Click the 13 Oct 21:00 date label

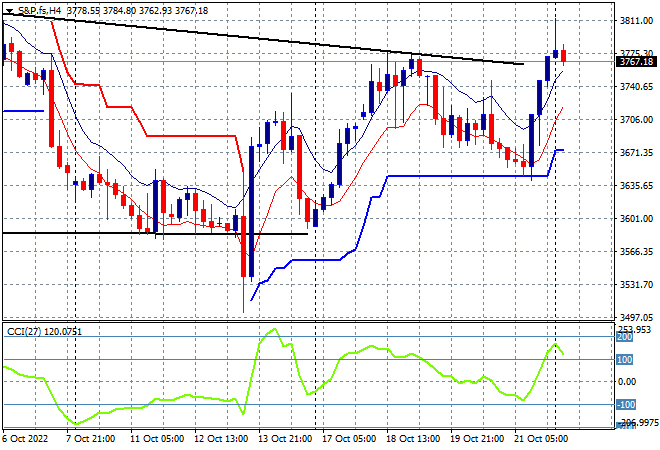click(x=286, y=439)
